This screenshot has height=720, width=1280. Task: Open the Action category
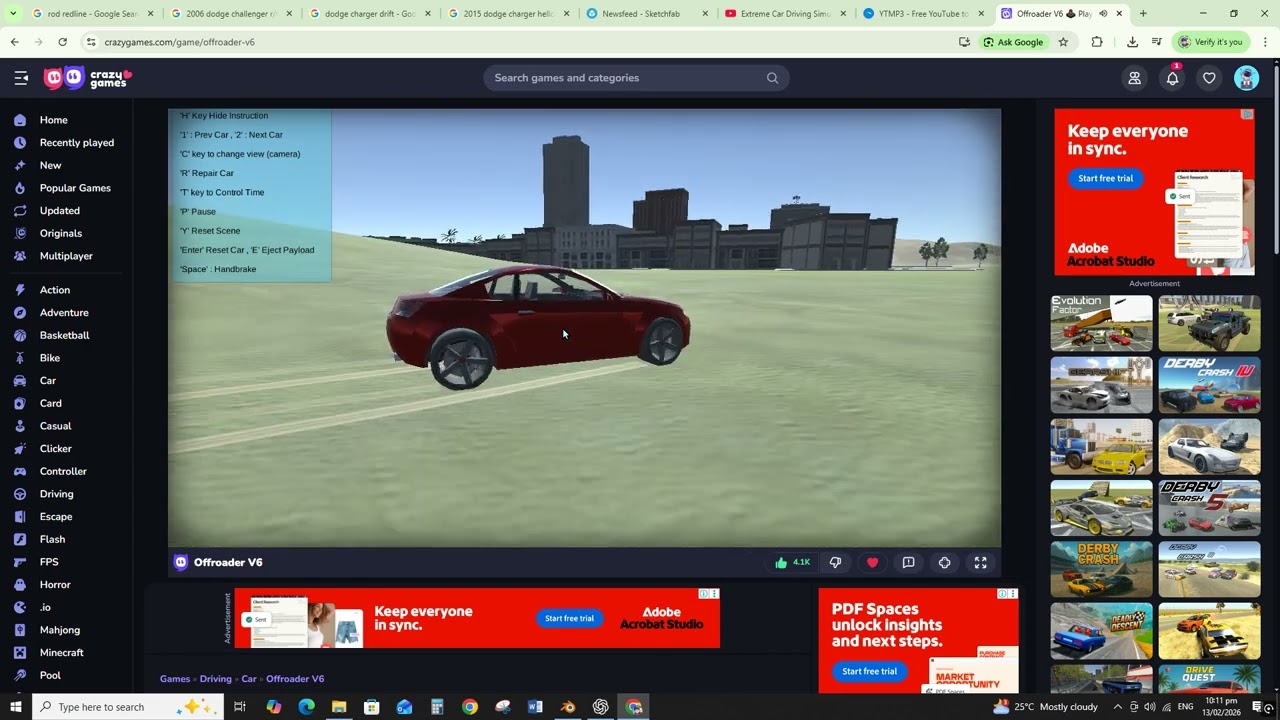pyautogui.click(x=54, y=290)
